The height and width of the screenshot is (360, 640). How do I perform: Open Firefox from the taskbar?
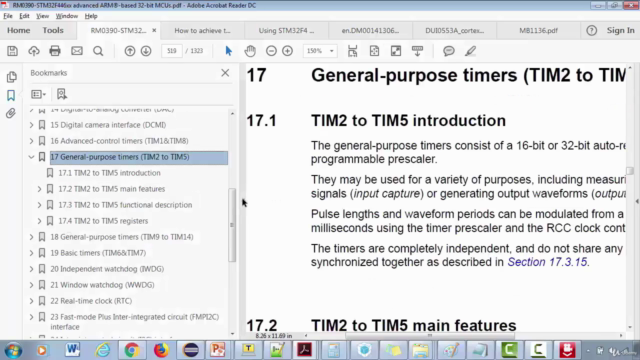coord(161,350)
